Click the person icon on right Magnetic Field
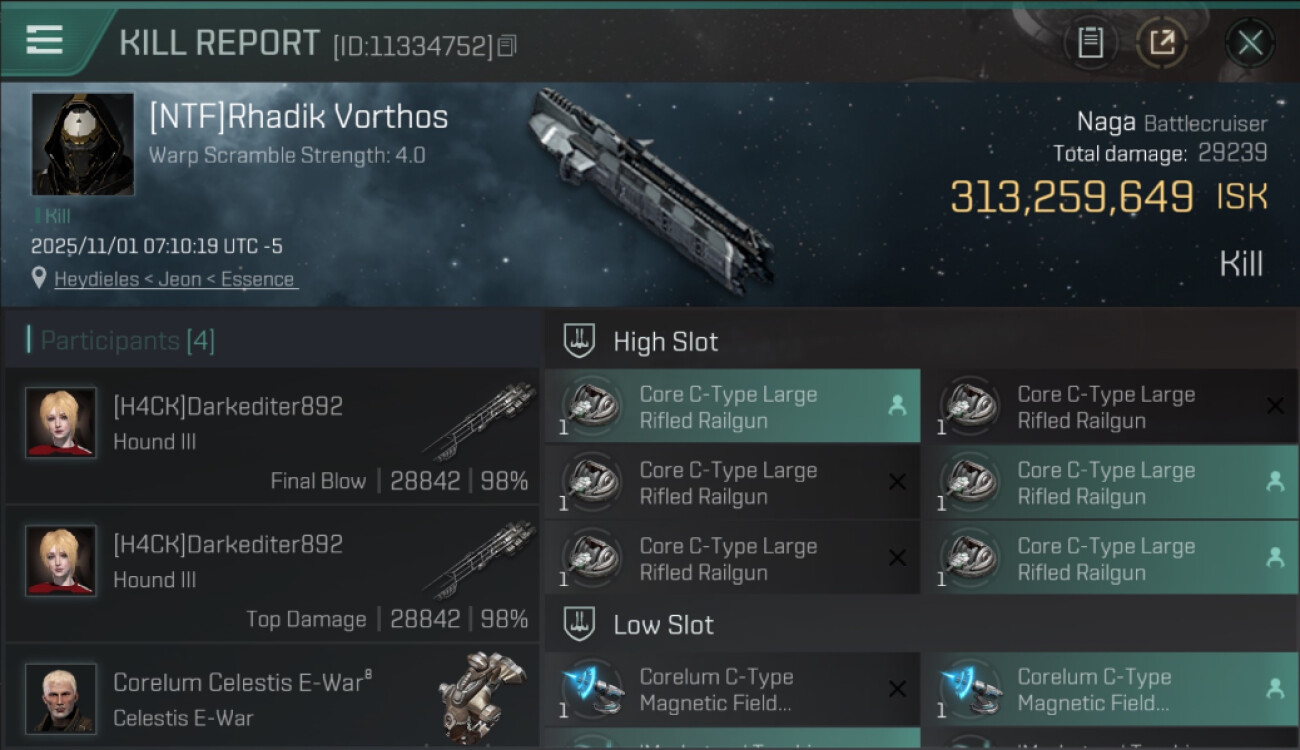The width and height of the screenshot is (1300, 750). (x=1275, y=688)
